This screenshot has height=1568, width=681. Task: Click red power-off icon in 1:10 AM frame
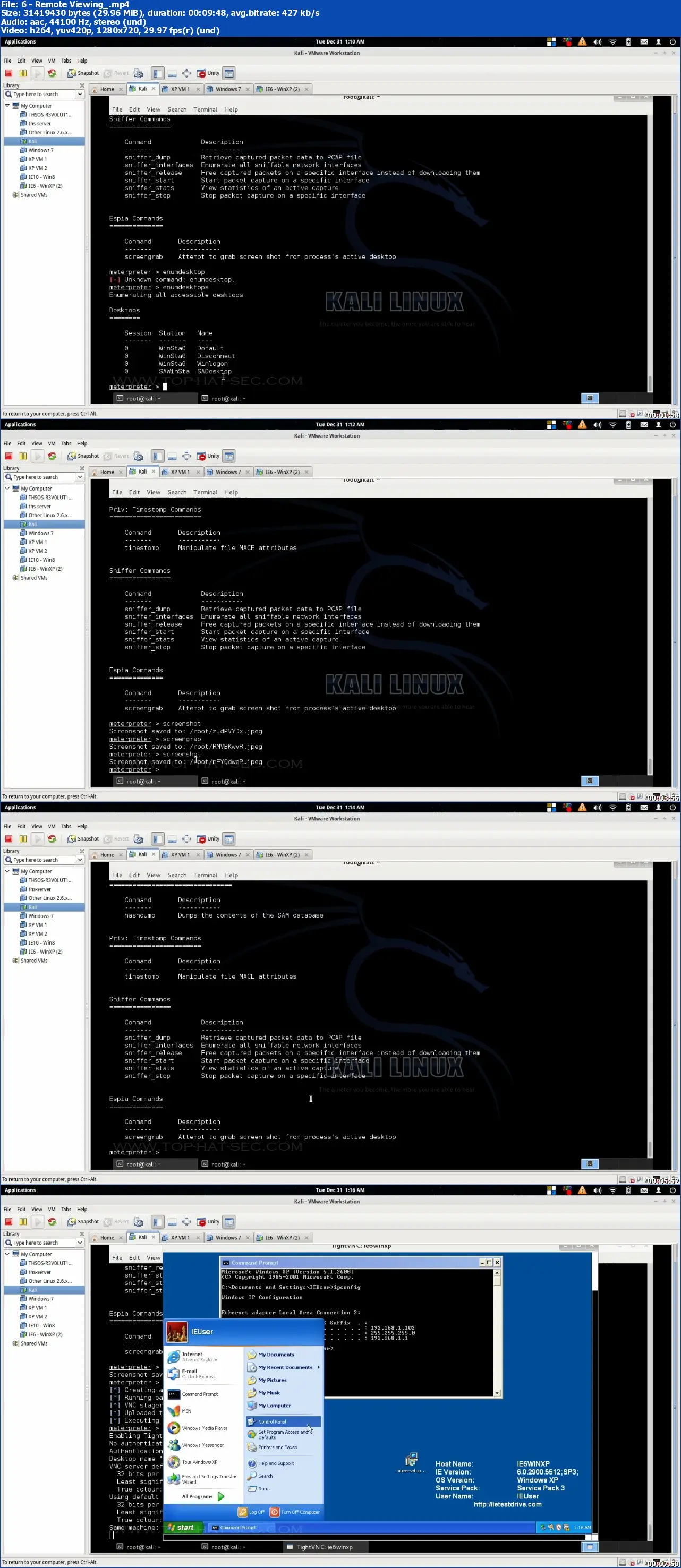(8, 73)
